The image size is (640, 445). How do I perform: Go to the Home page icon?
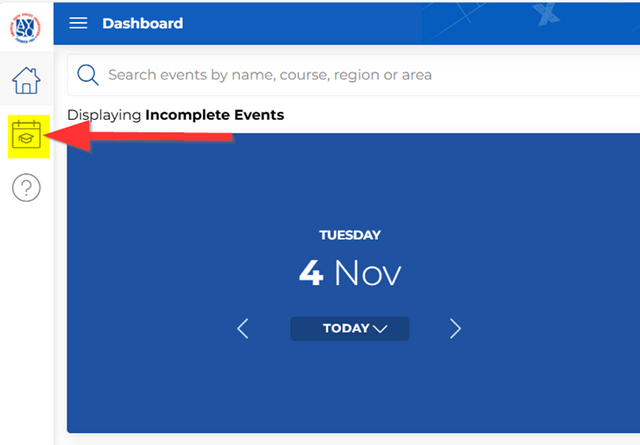coord(26,78)
